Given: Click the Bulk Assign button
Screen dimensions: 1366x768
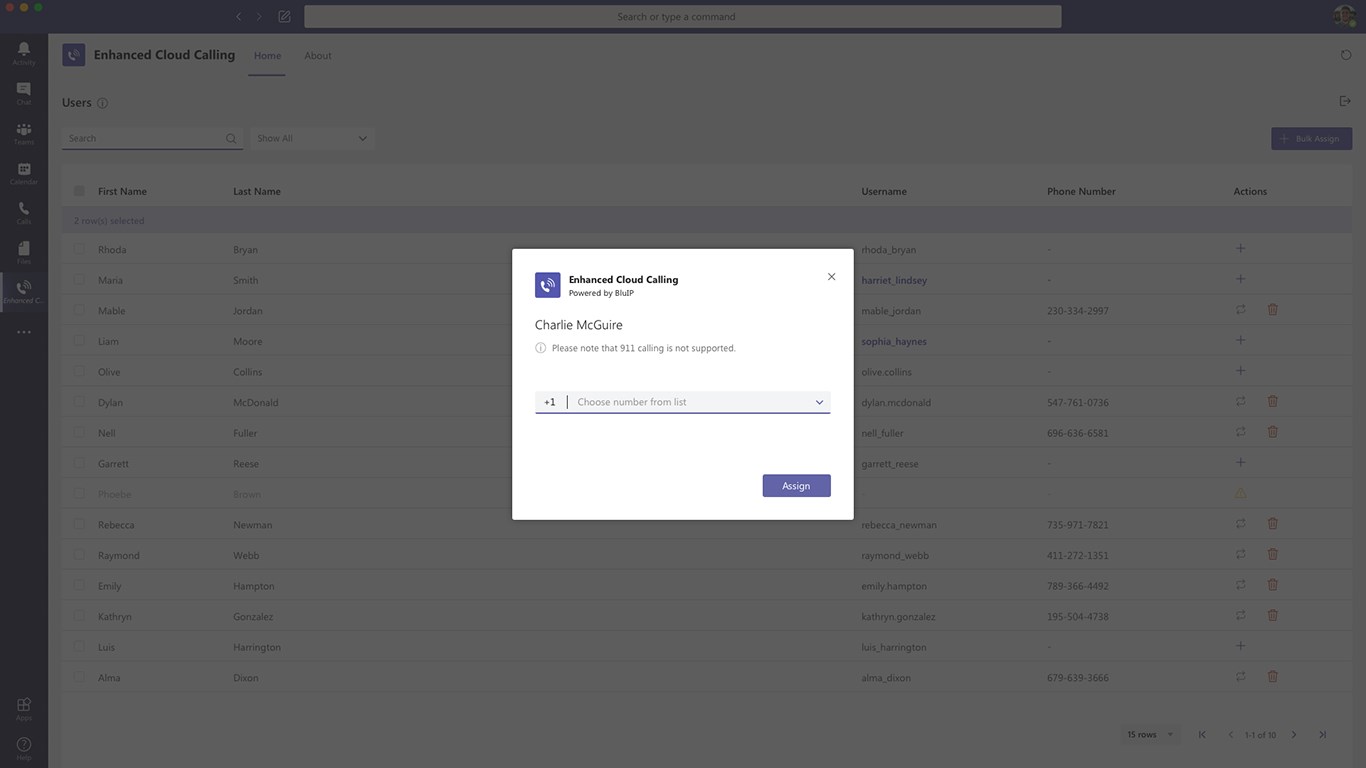Looking at the screenshot, I should (1311, 138).
